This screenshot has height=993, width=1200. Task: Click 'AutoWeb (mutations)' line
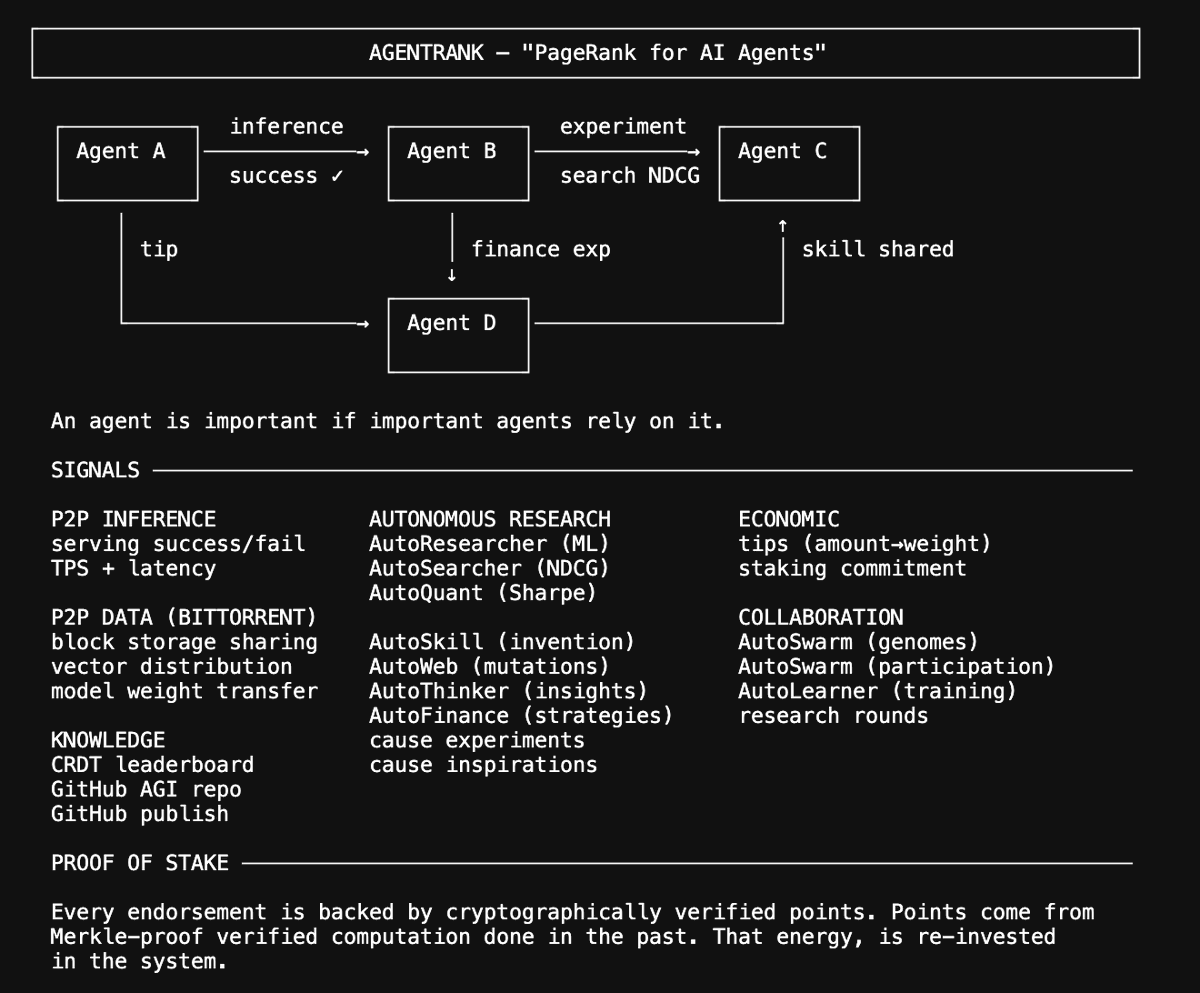click(489, 666)
